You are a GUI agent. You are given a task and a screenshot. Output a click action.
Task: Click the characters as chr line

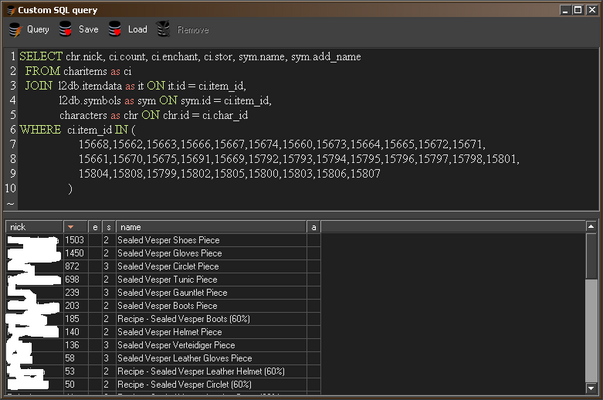tap(153, 115)
